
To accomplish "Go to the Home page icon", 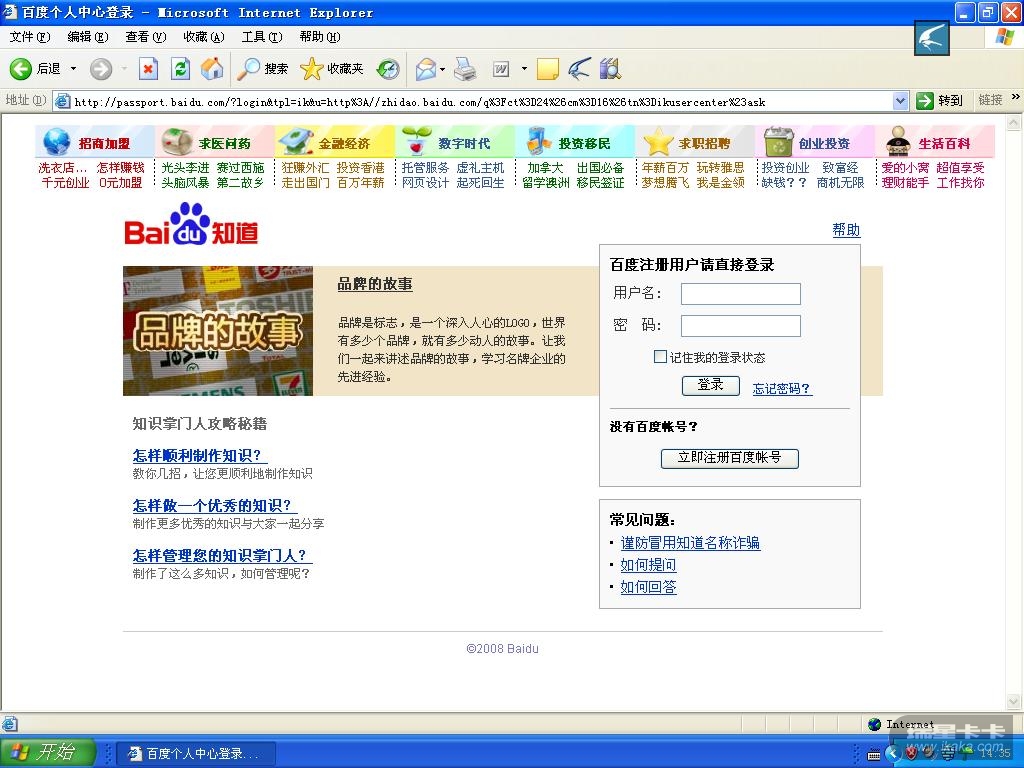I will coord(212,69).
